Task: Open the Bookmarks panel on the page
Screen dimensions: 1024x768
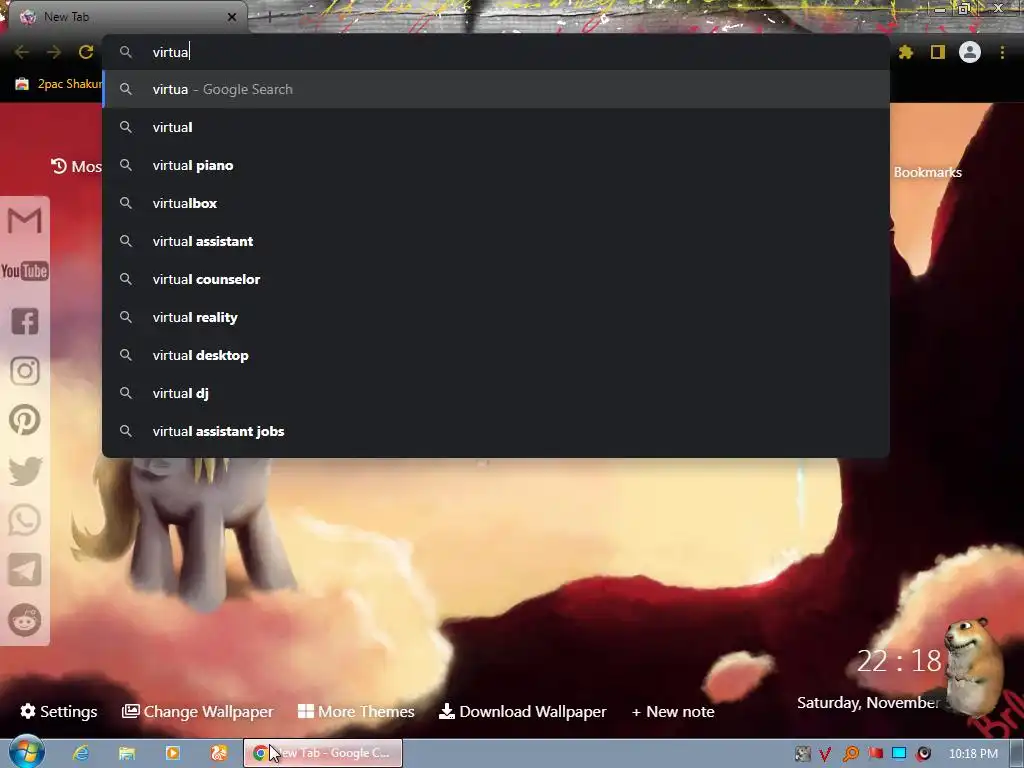Action: pos(927,172)
